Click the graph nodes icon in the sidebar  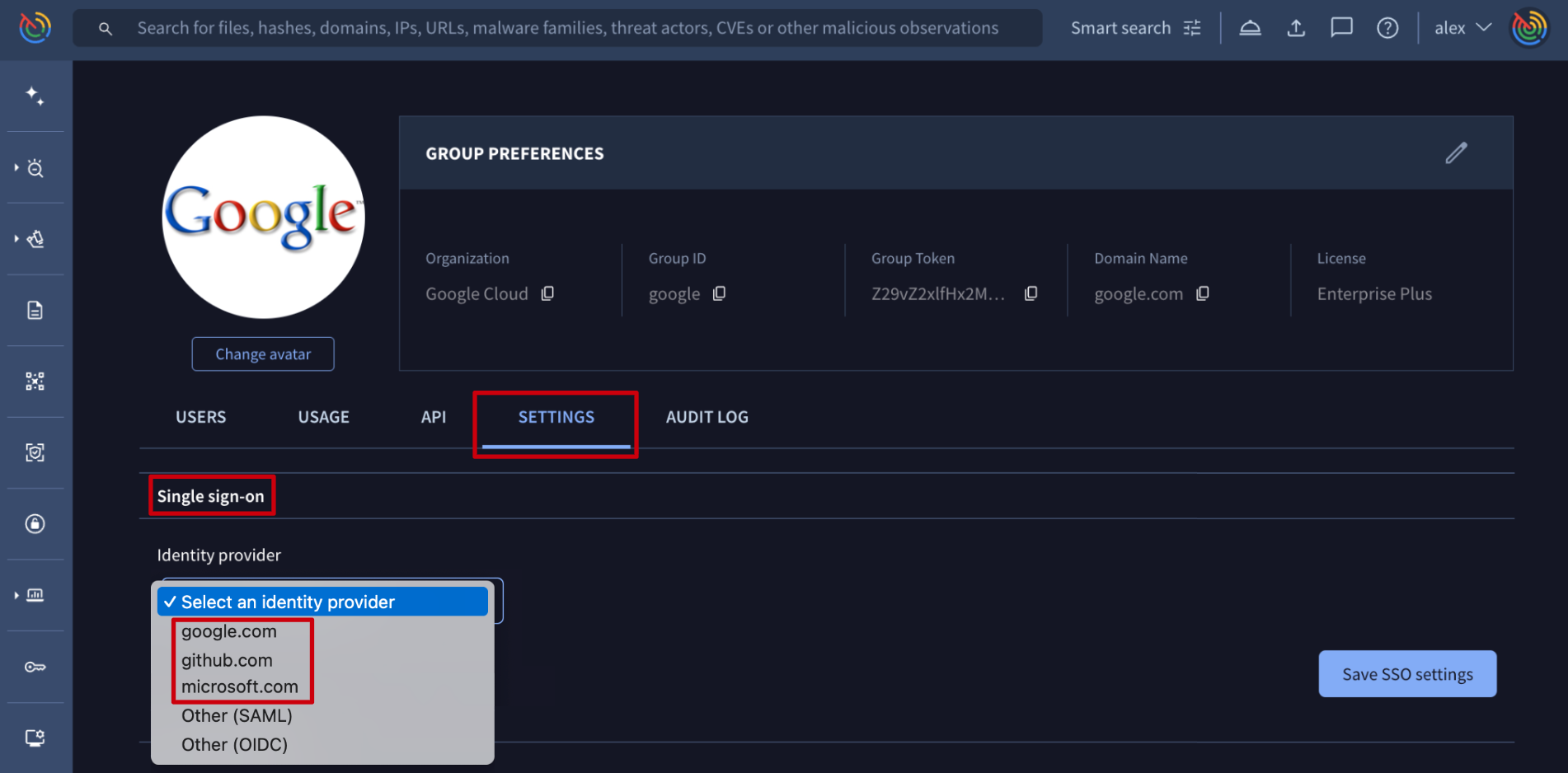(35, 381)
